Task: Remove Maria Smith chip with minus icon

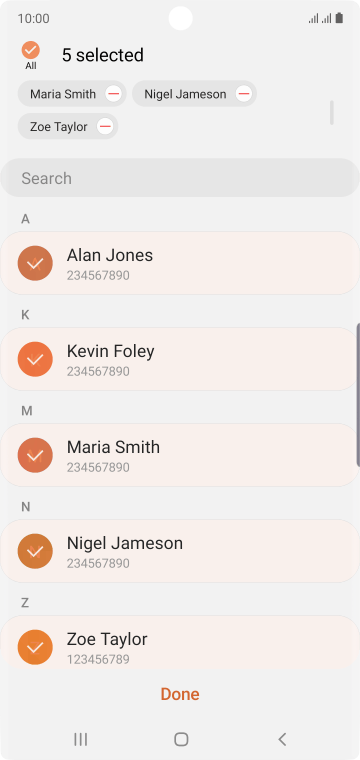Action: coord(113,94)
